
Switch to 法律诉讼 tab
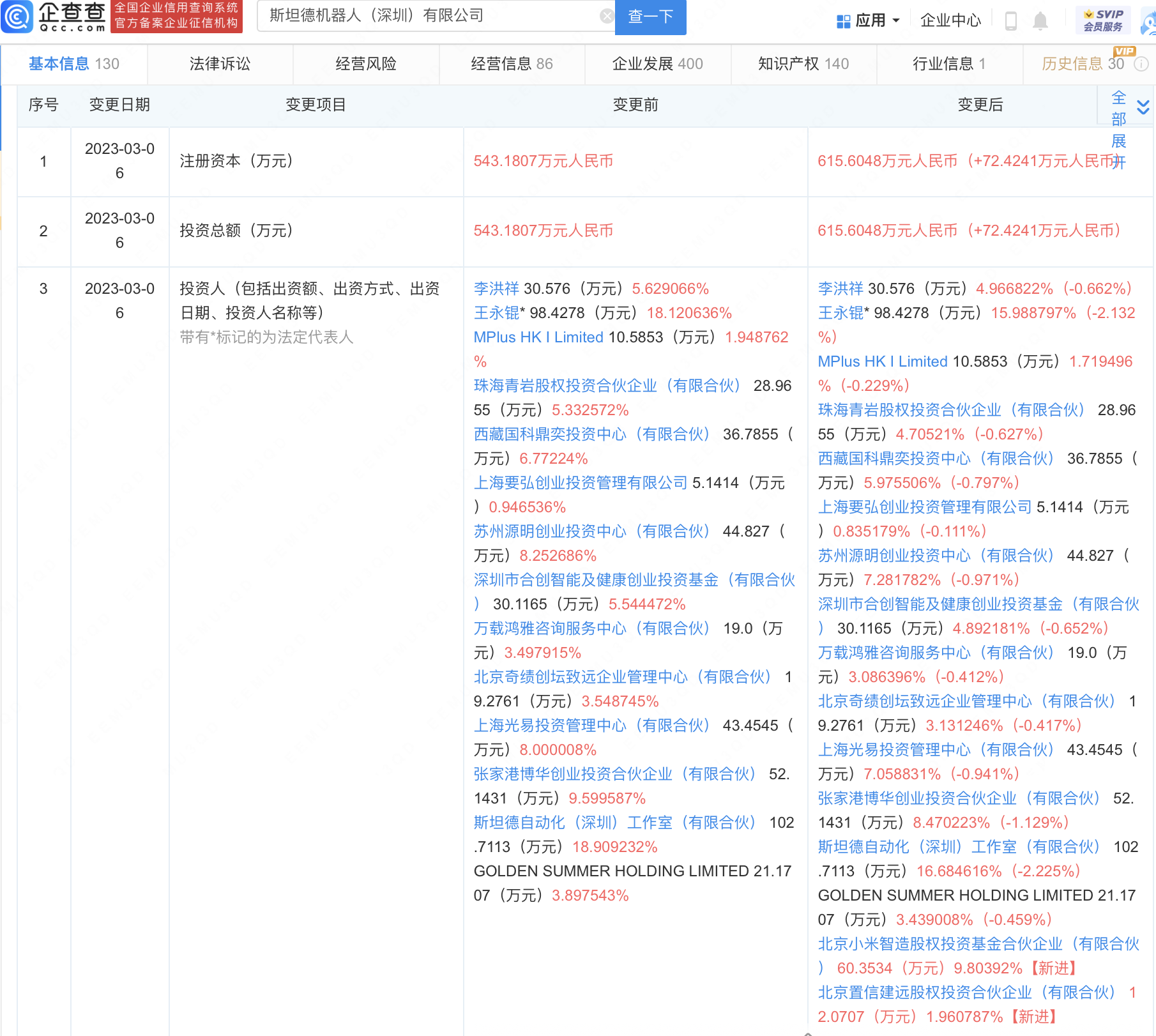(220, 64)
